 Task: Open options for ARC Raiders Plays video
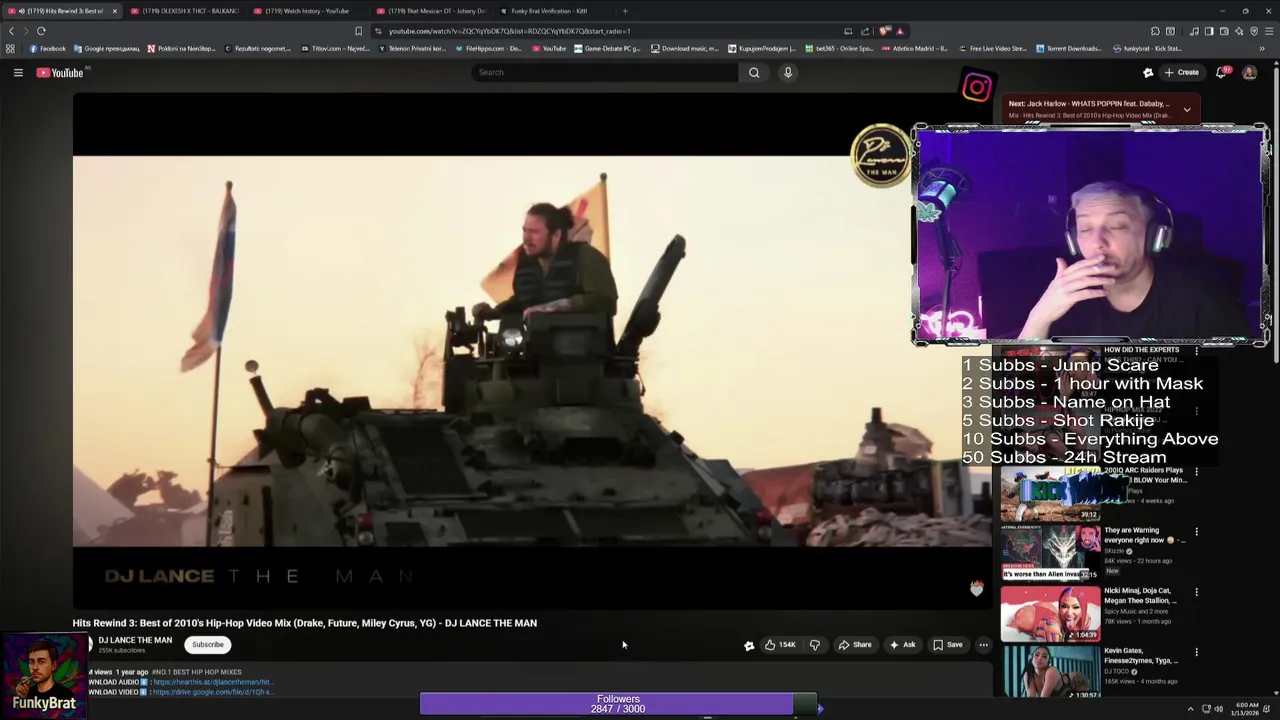click(x=1196, y=472)
